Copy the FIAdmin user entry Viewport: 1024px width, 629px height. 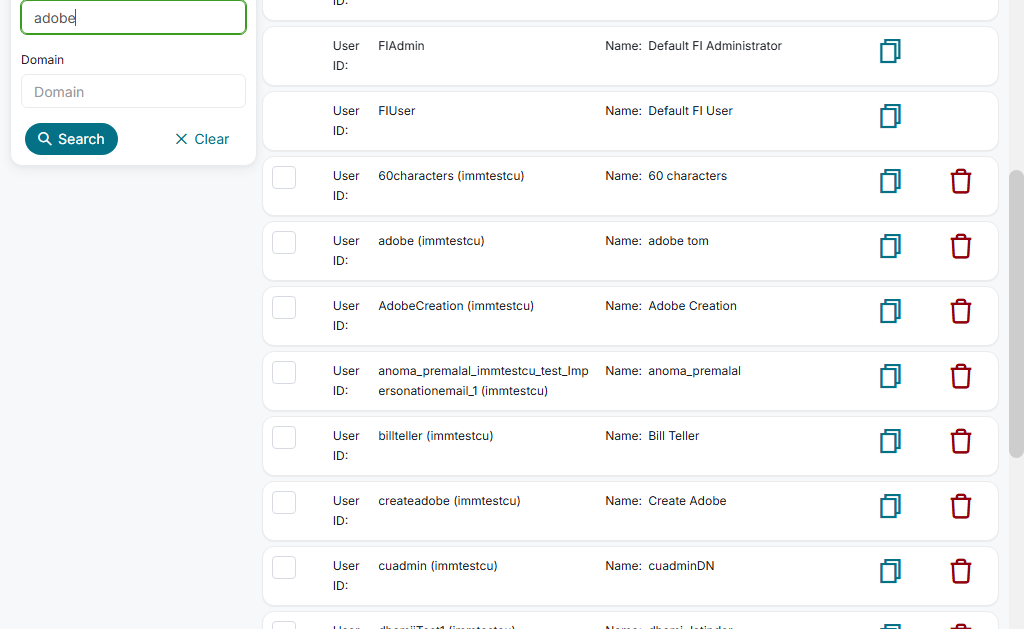pyautogui.click(x=890, y=51)
